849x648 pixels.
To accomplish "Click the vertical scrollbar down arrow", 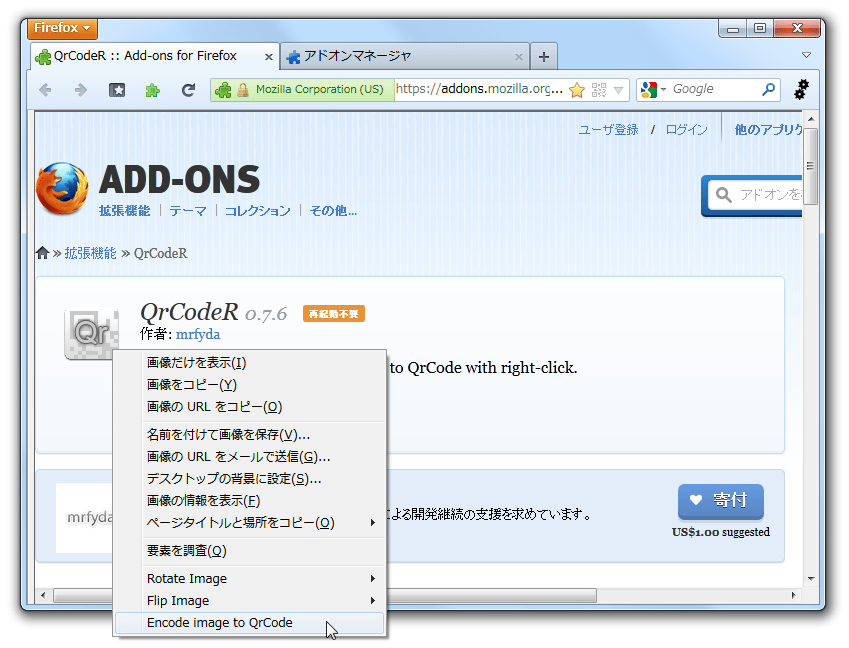I will 811,579.
